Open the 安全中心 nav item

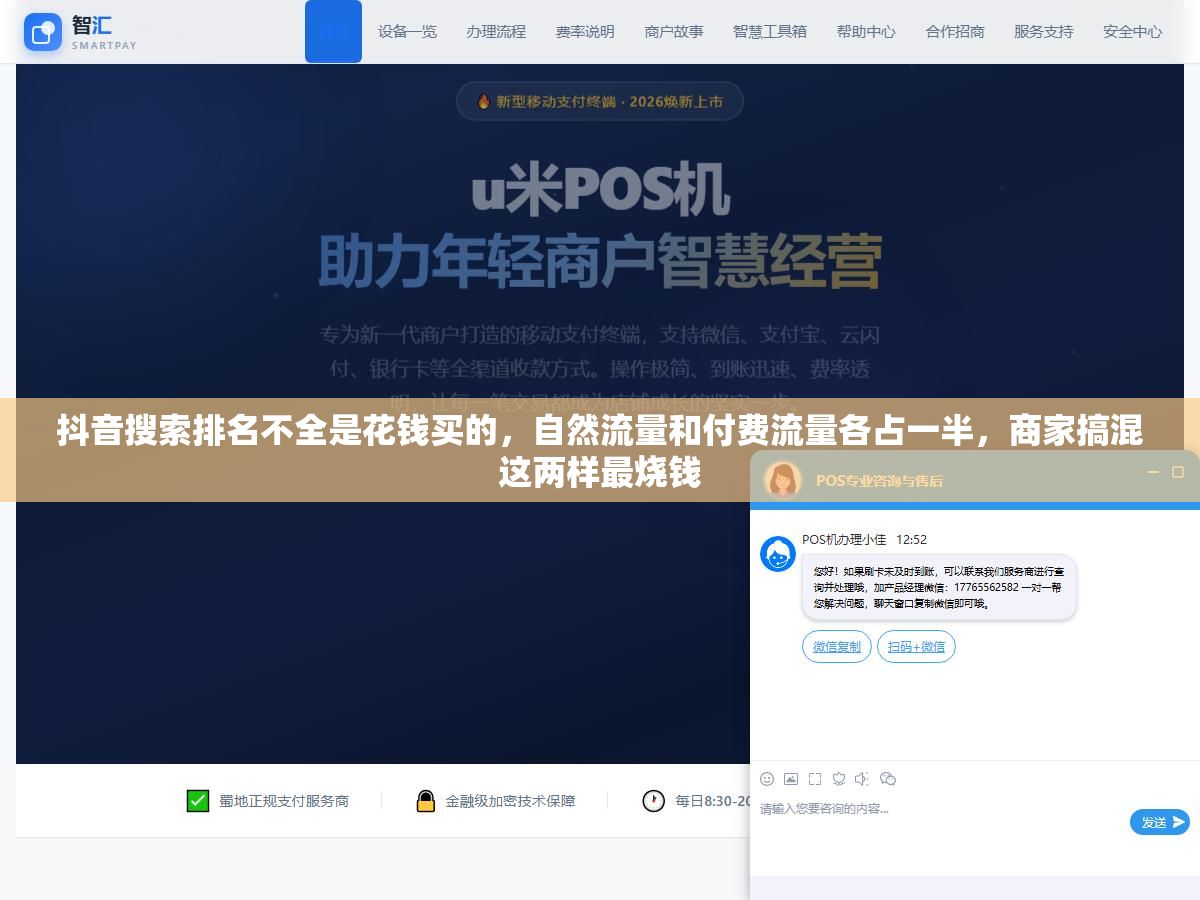click(x=1133, y=31)
